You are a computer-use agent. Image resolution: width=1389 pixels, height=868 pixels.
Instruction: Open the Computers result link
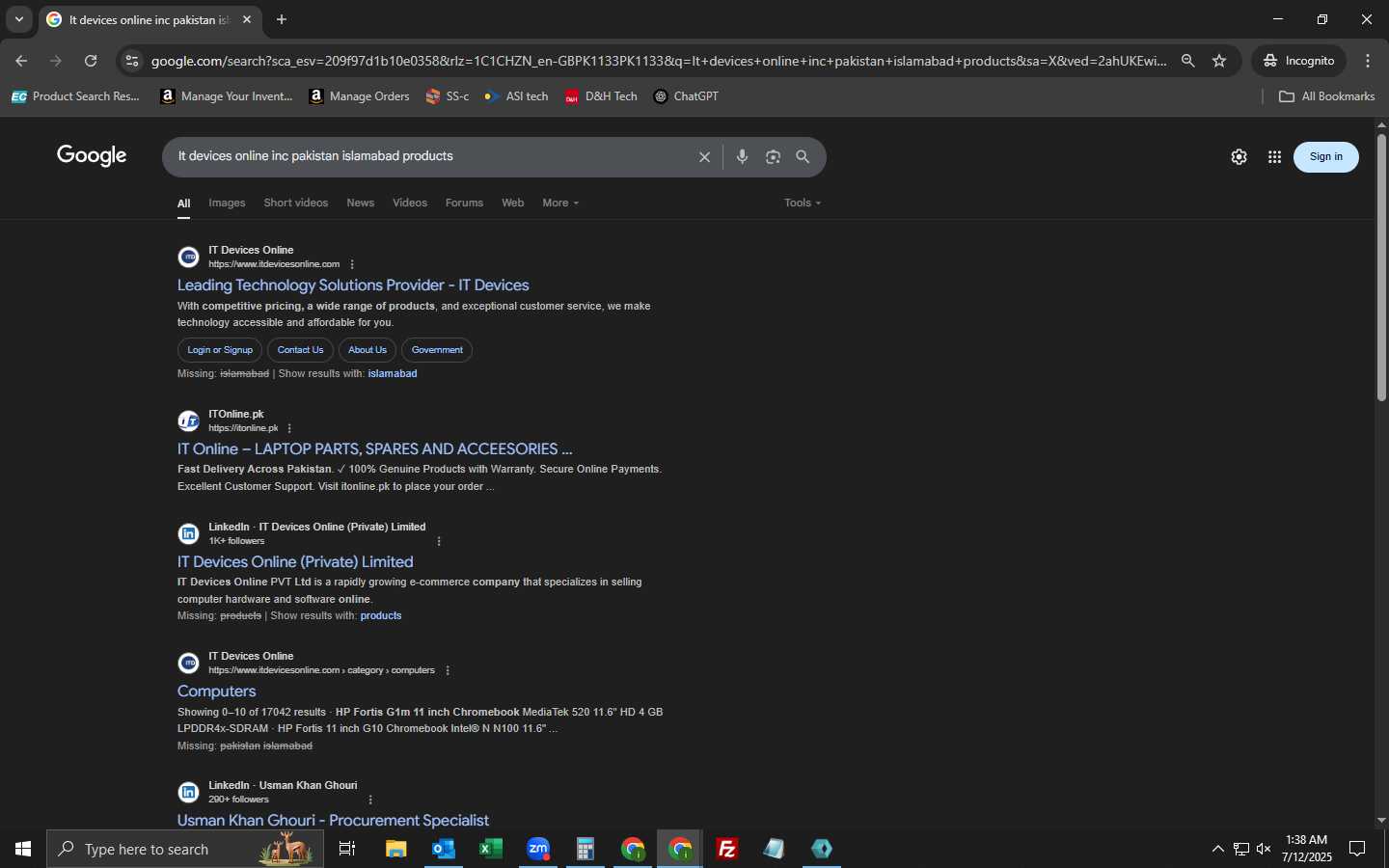[x=216, y=692]
